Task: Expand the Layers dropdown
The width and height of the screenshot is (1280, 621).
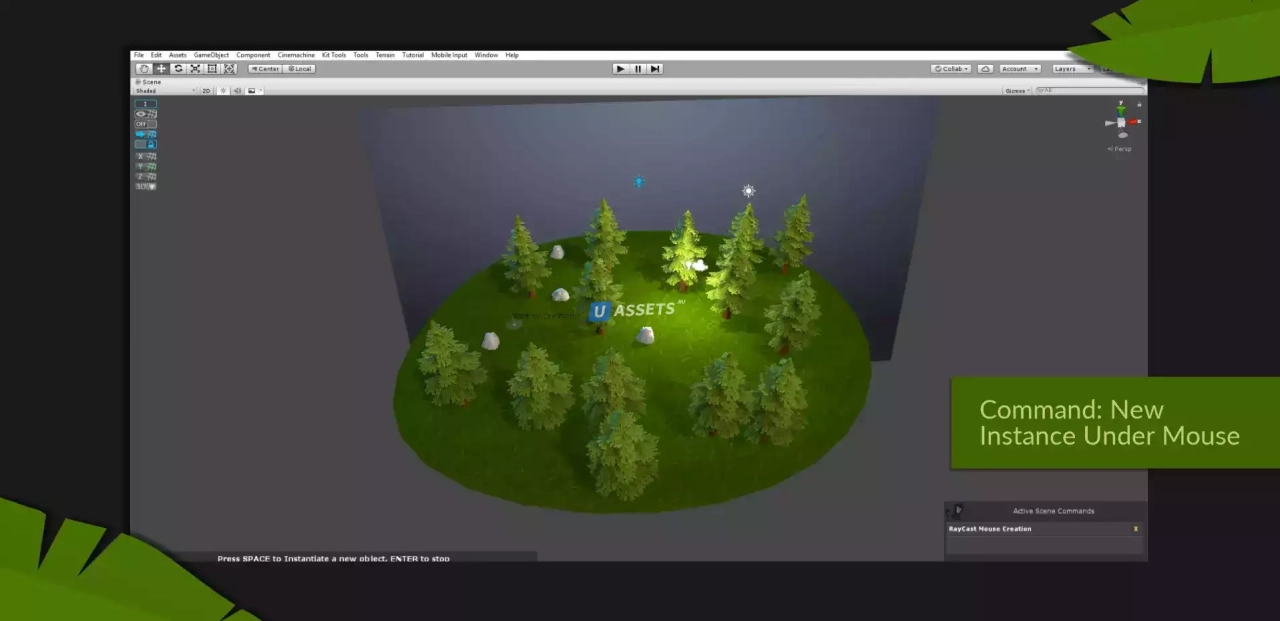Action: pos(1071,69)
